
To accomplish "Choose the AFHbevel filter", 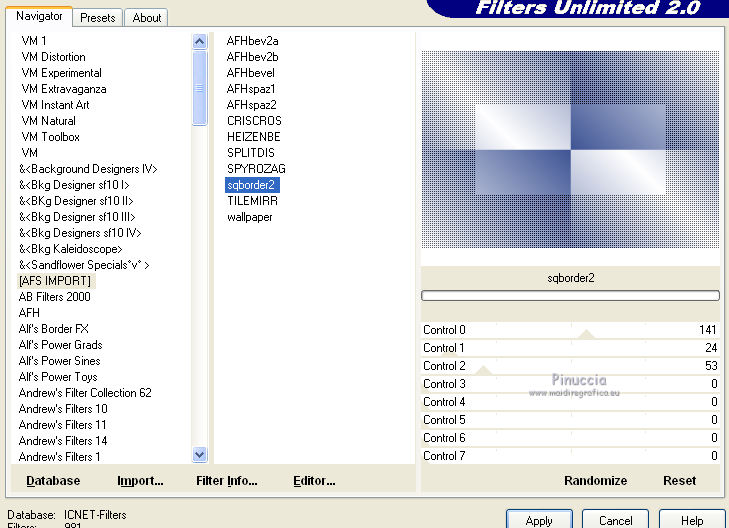I will pos(251,73).
